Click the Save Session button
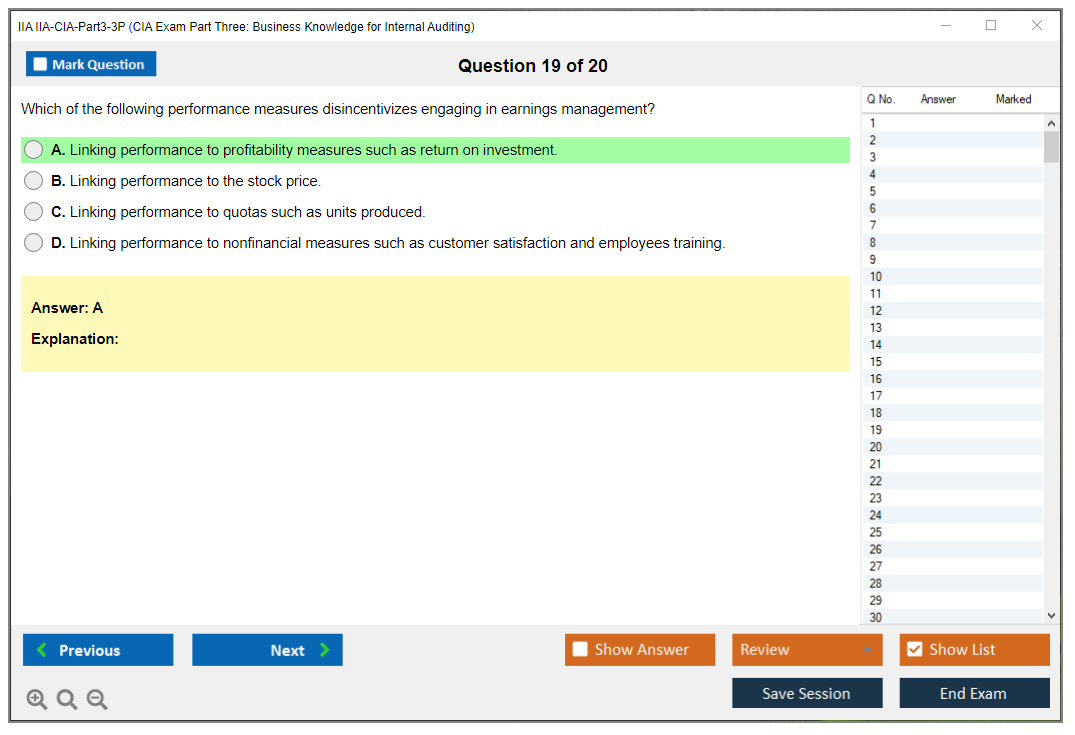 (806, 693)
